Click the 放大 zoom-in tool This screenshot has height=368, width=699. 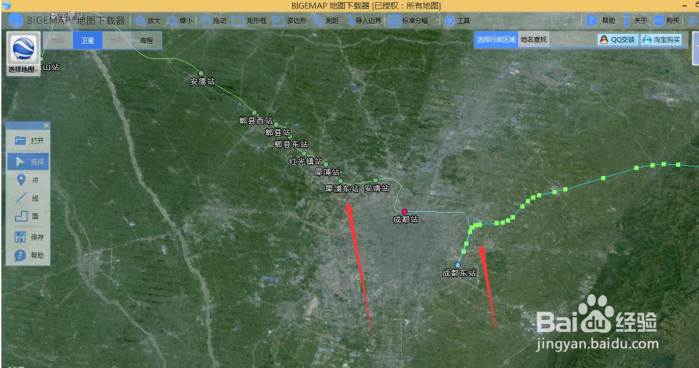[x=148, y=21]
